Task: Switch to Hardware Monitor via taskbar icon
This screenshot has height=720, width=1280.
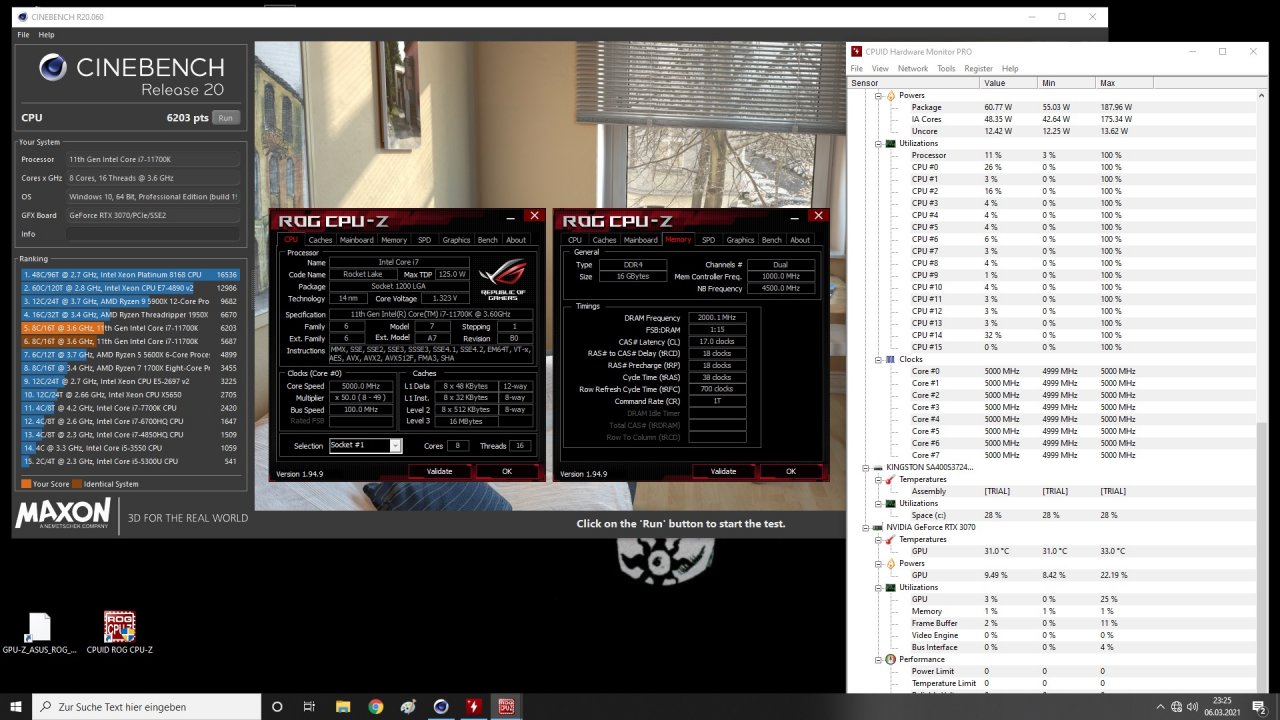Action: (473, 706)
